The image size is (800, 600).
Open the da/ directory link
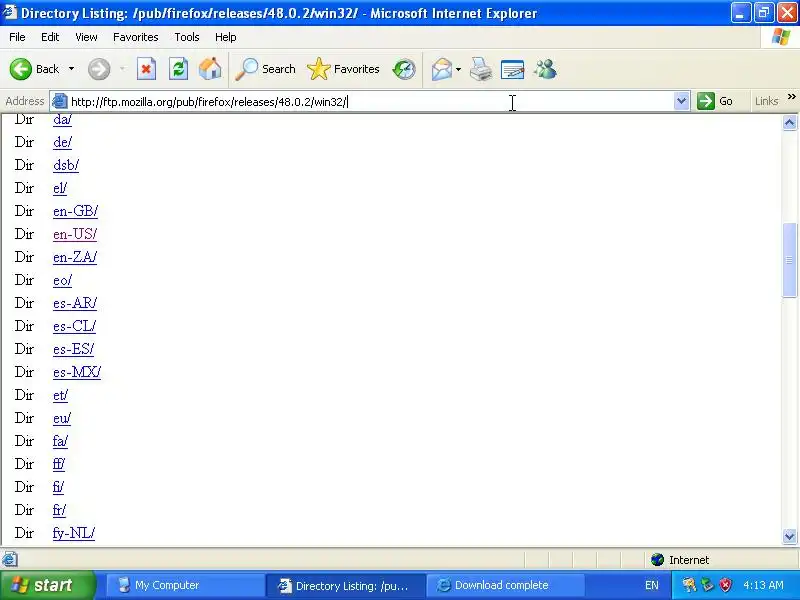click(62, 120)
